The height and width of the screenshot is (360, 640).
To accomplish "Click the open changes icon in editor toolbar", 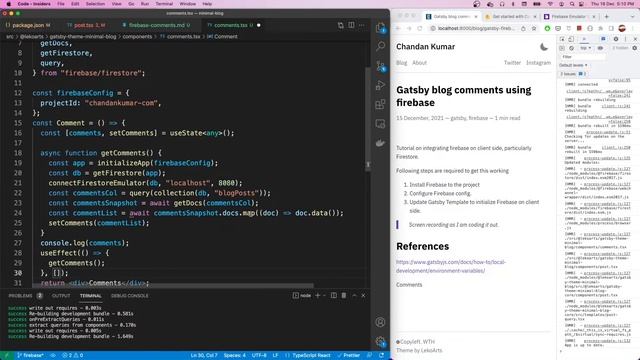I will click(x=340, y=25).
